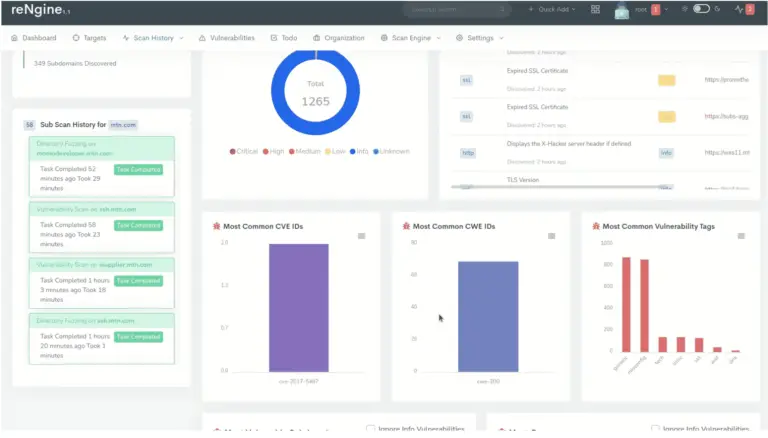768x438 pixels.
Task: Click the red notification badge beside root
Action: [x=655, y=9]
